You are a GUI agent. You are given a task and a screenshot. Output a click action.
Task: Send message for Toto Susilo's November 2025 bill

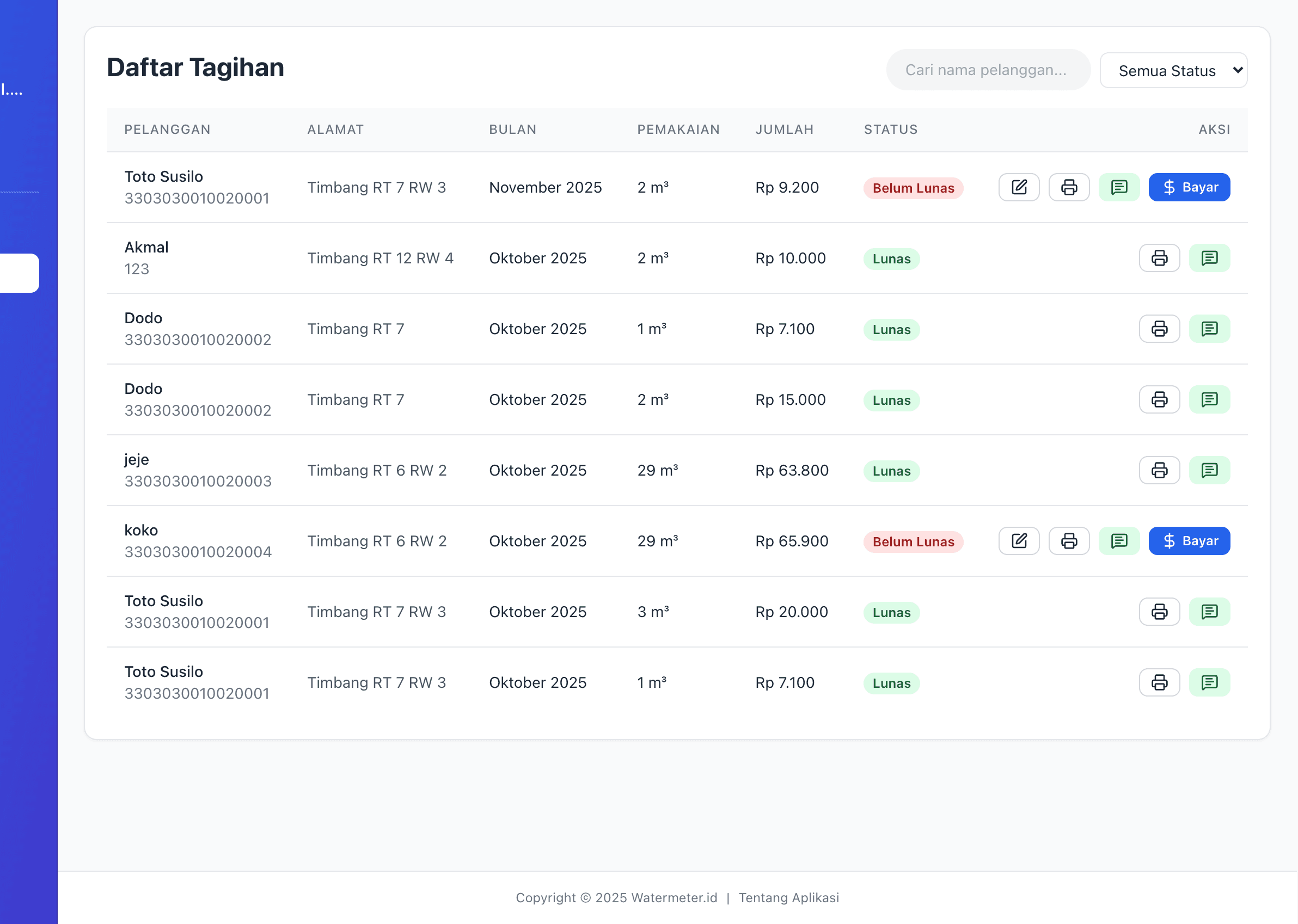(1119, 187)
